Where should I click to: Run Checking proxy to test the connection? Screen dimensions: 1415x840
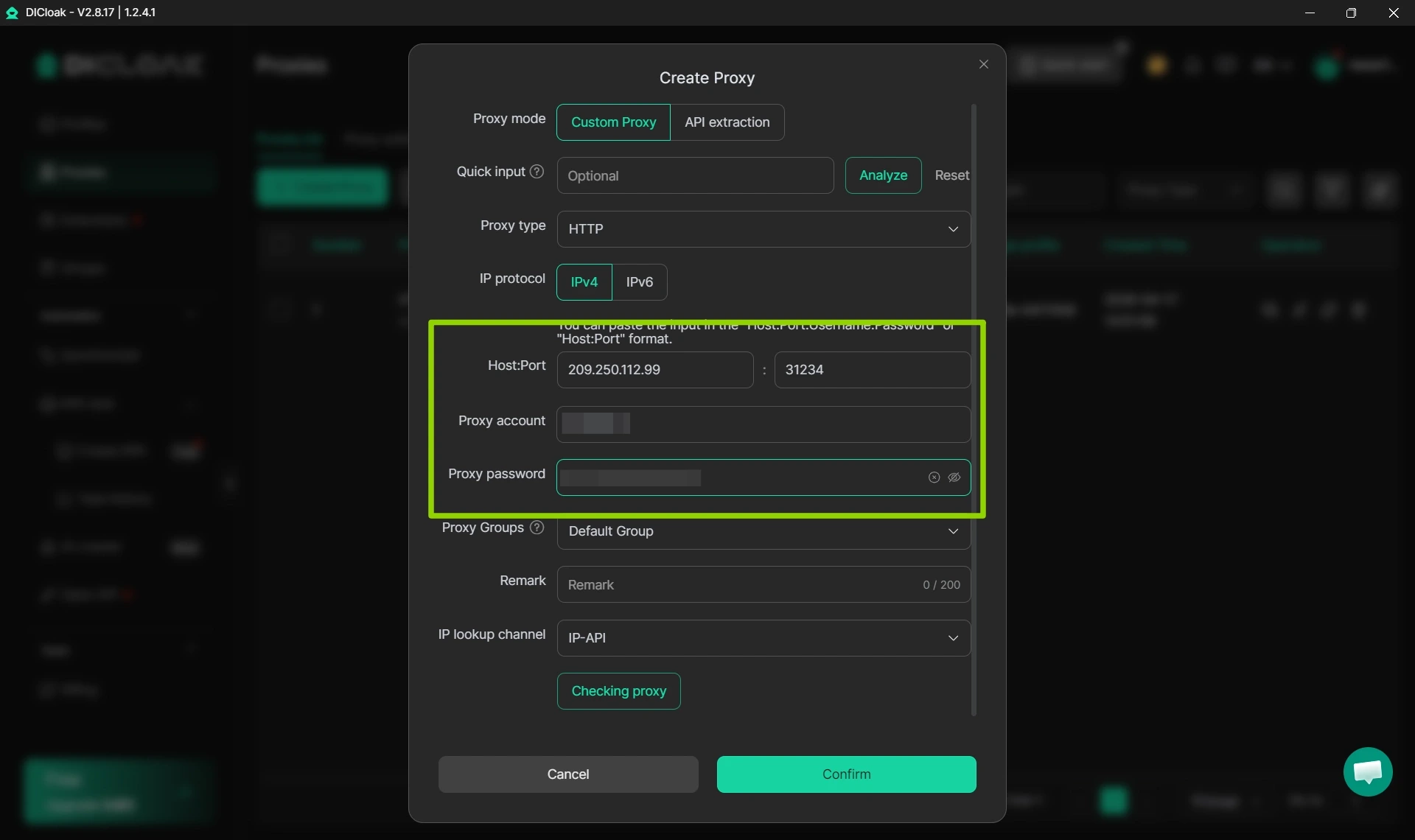pos(618,691)
